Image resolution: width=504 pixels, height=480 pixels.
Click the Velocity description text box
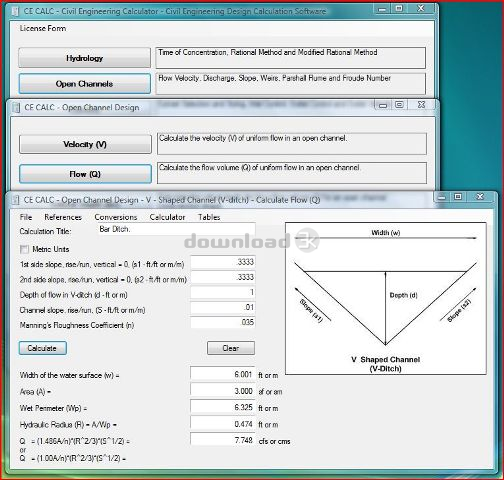click(x=292, y=144)
